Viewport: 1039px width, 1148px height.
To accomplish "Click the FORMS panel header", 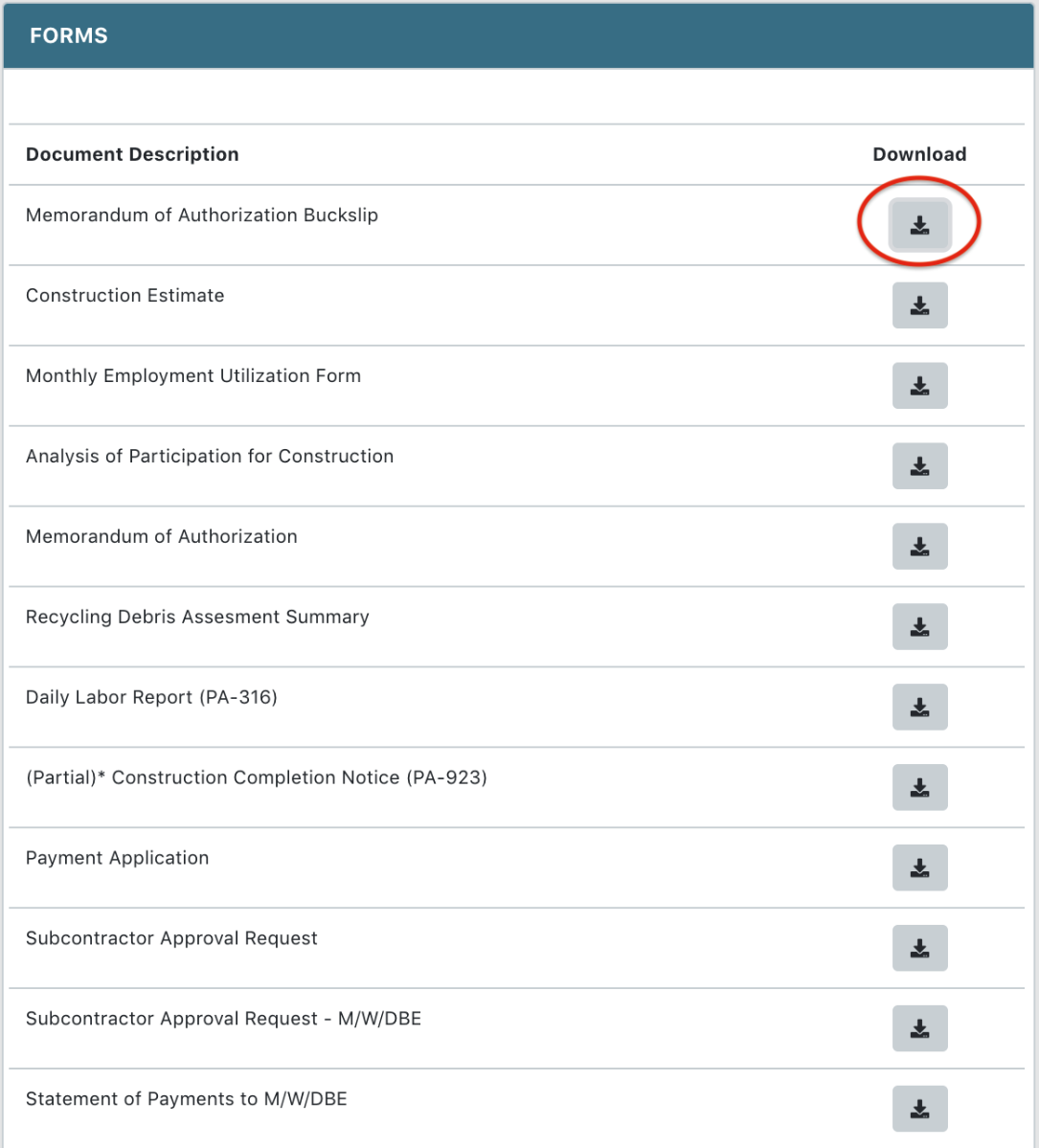I will 69,36.
